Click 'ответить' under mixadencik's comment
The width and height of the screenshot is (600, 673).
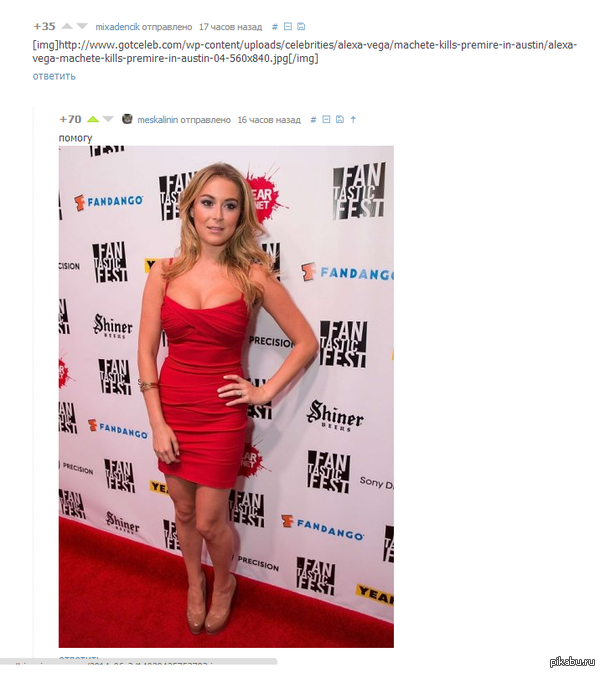[x=54, y=76]
